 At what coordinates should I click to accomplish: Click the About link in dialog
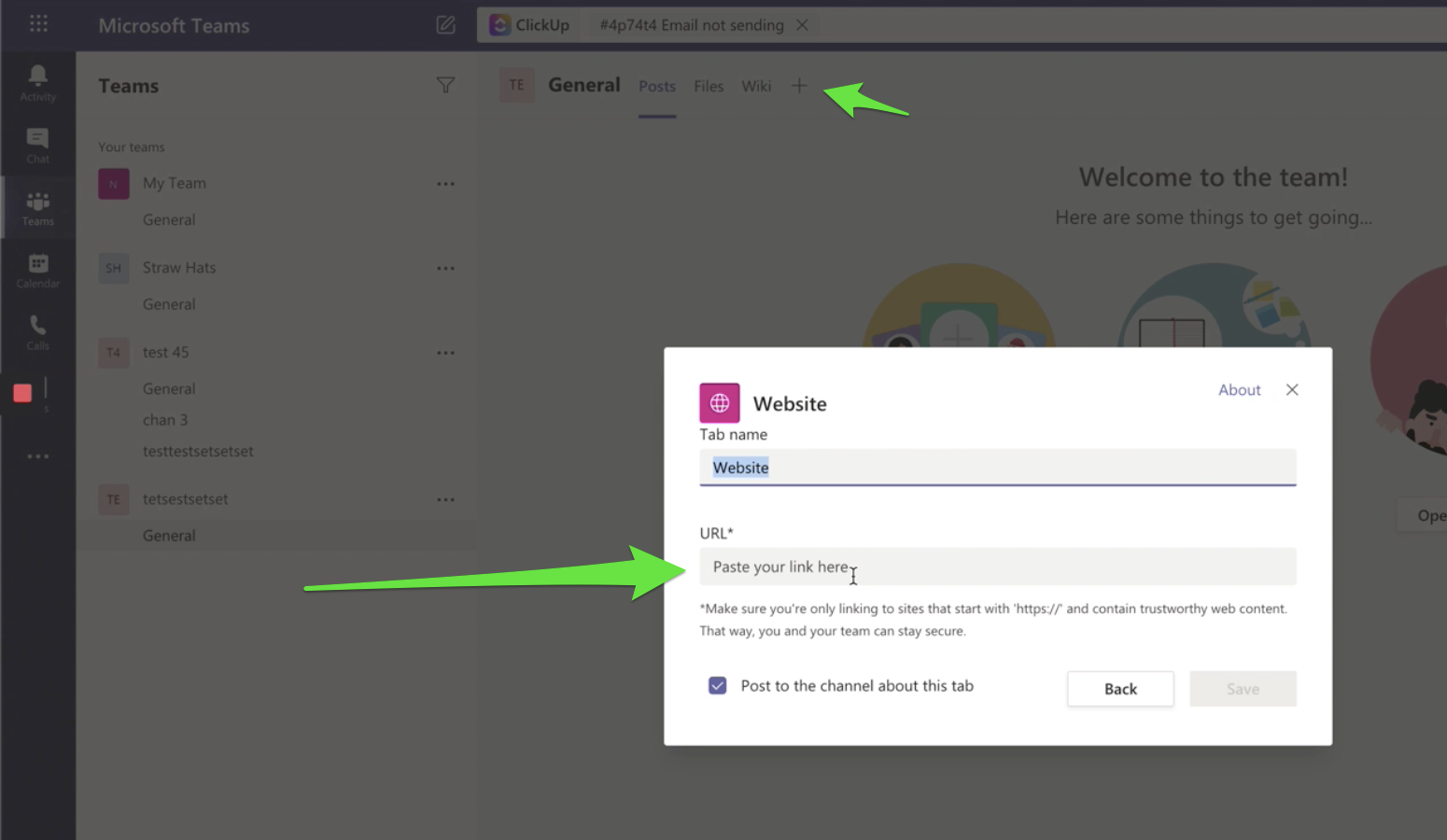1239,390
